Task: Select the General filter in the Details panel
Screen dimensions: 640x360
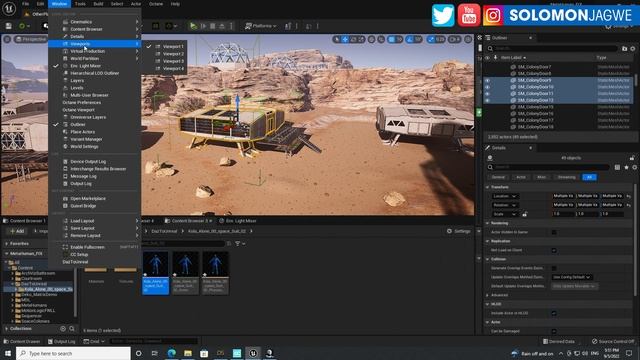Action: click(498, 177)
